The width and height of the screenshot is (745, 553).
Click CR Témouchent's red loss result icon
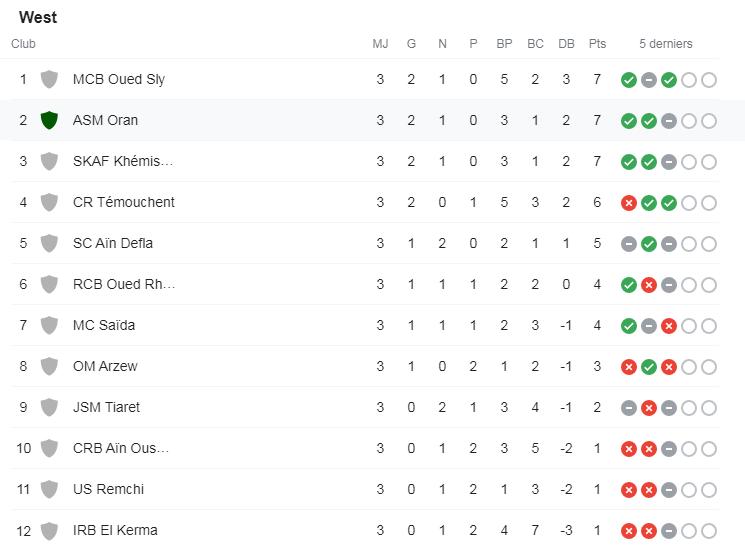628,203
